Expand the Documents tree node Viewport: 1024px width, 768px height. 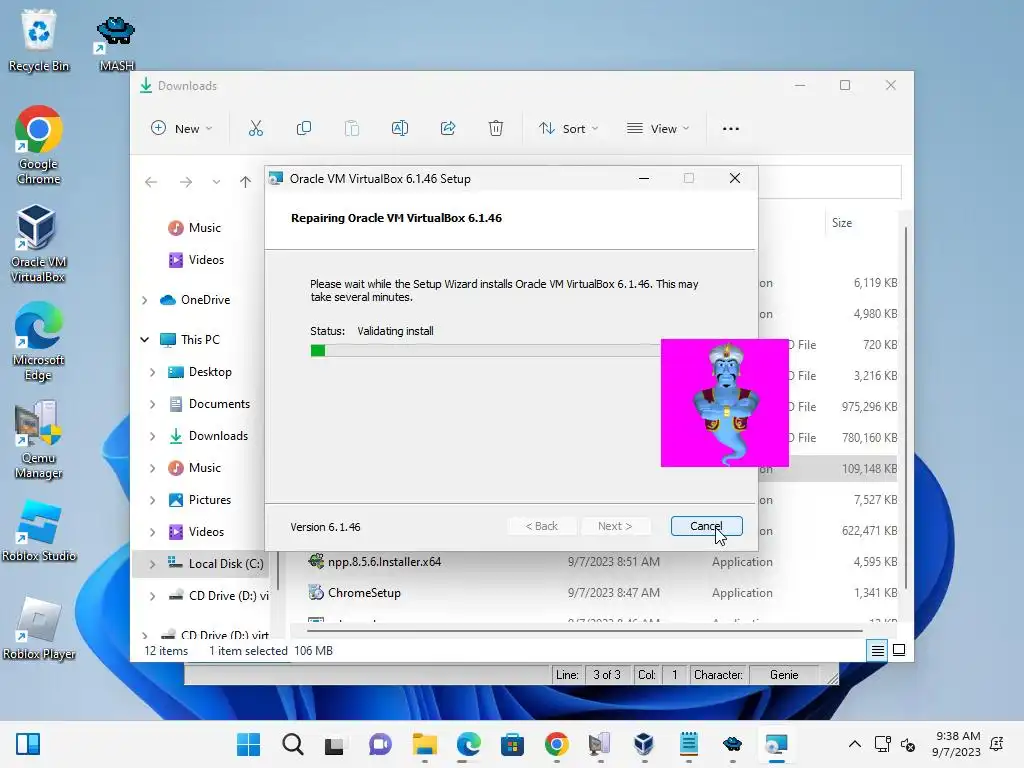pyautogui.click(x=152, y=404)
